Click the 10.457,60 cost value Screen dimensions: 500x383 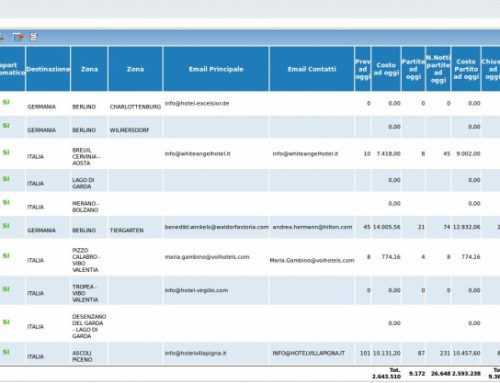pos(467,353)
